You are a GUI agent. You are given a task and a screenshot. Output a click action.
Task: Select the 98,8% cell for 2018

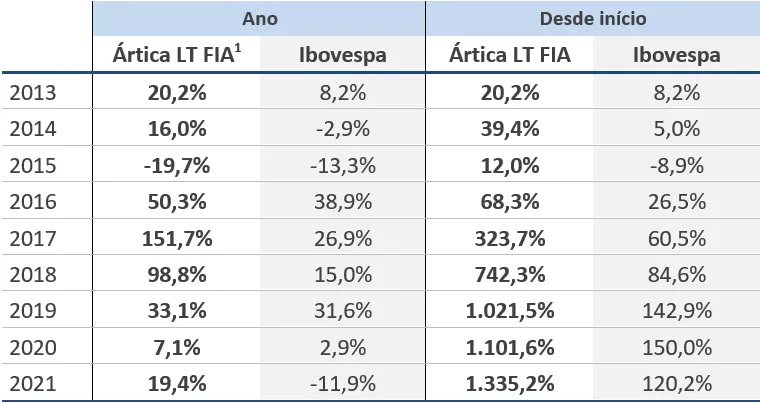click(x=176, y=274)
